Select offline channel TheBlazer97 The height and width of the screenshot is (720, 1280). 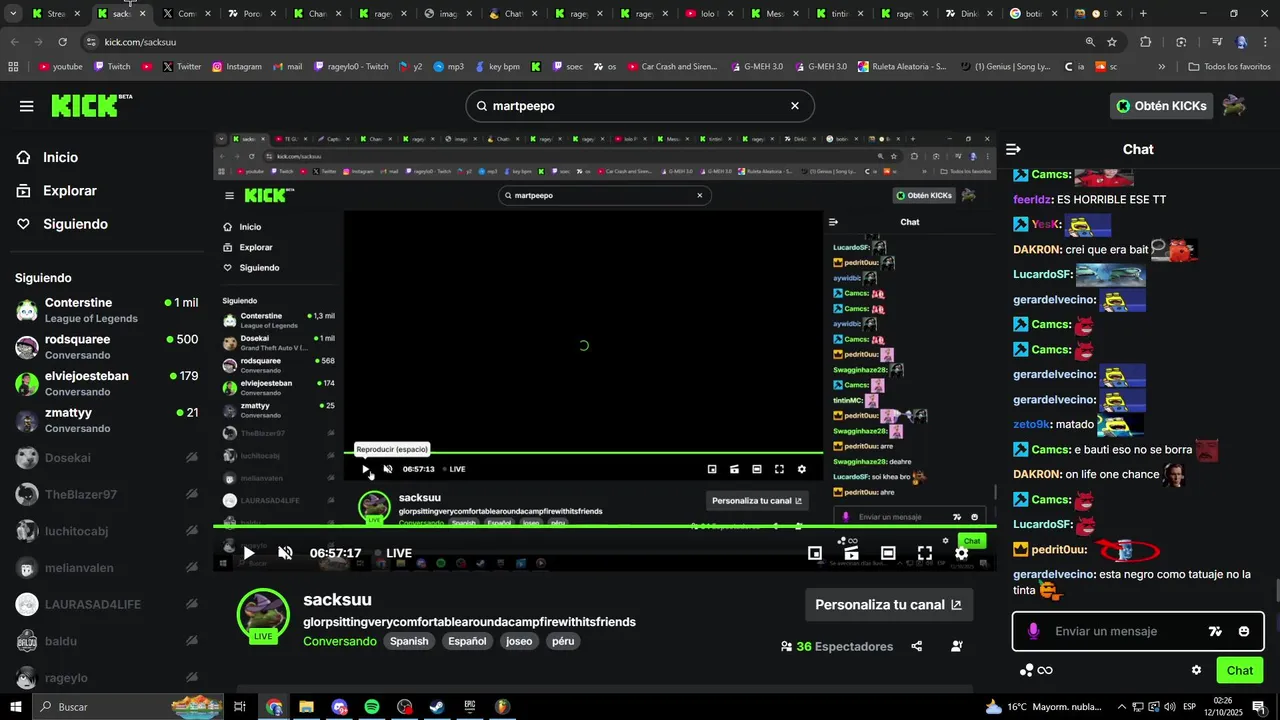coord(106,495)
